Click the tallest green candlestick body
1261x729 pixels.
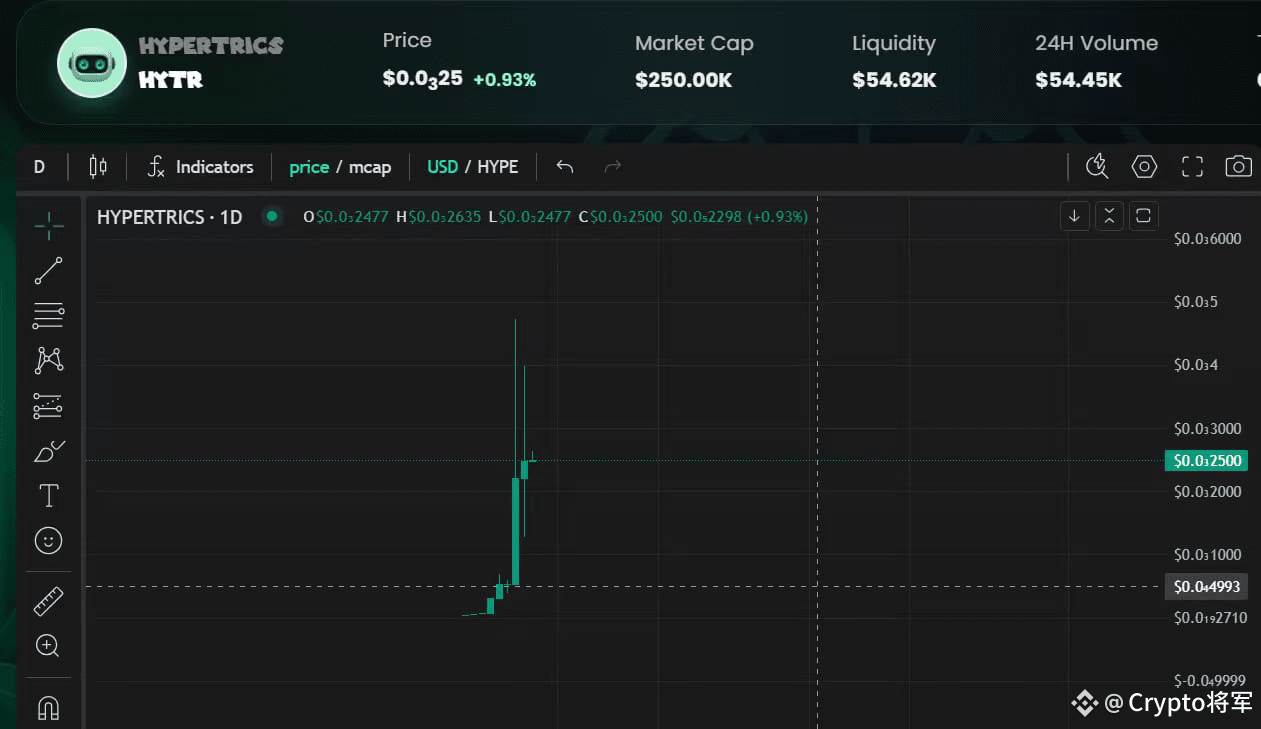pos(516,531)
